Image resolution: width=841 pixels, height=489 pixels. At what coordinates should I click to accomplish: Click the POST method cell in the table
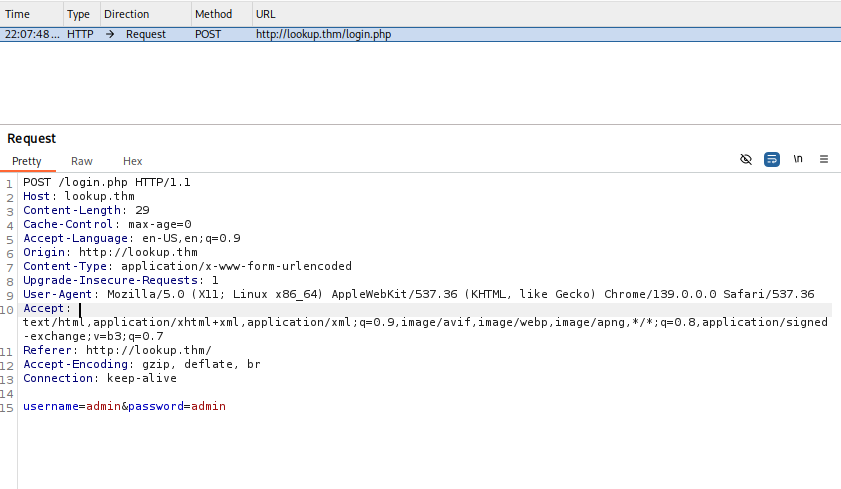point(208,34)
